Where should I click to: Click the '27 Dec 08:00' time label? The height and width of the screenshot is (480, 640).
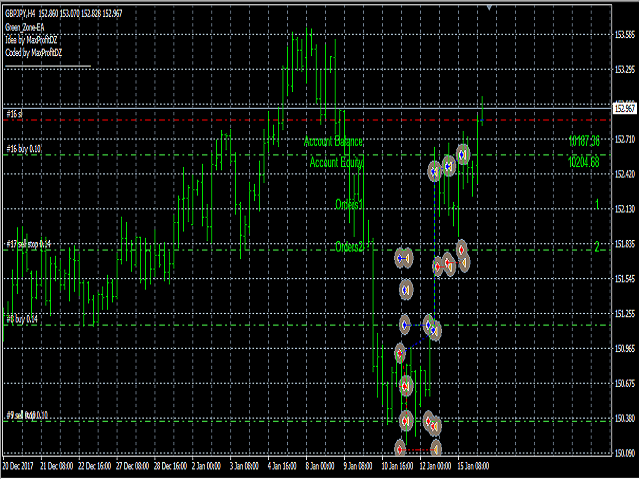pyautogui.click(x=133, y=466)
